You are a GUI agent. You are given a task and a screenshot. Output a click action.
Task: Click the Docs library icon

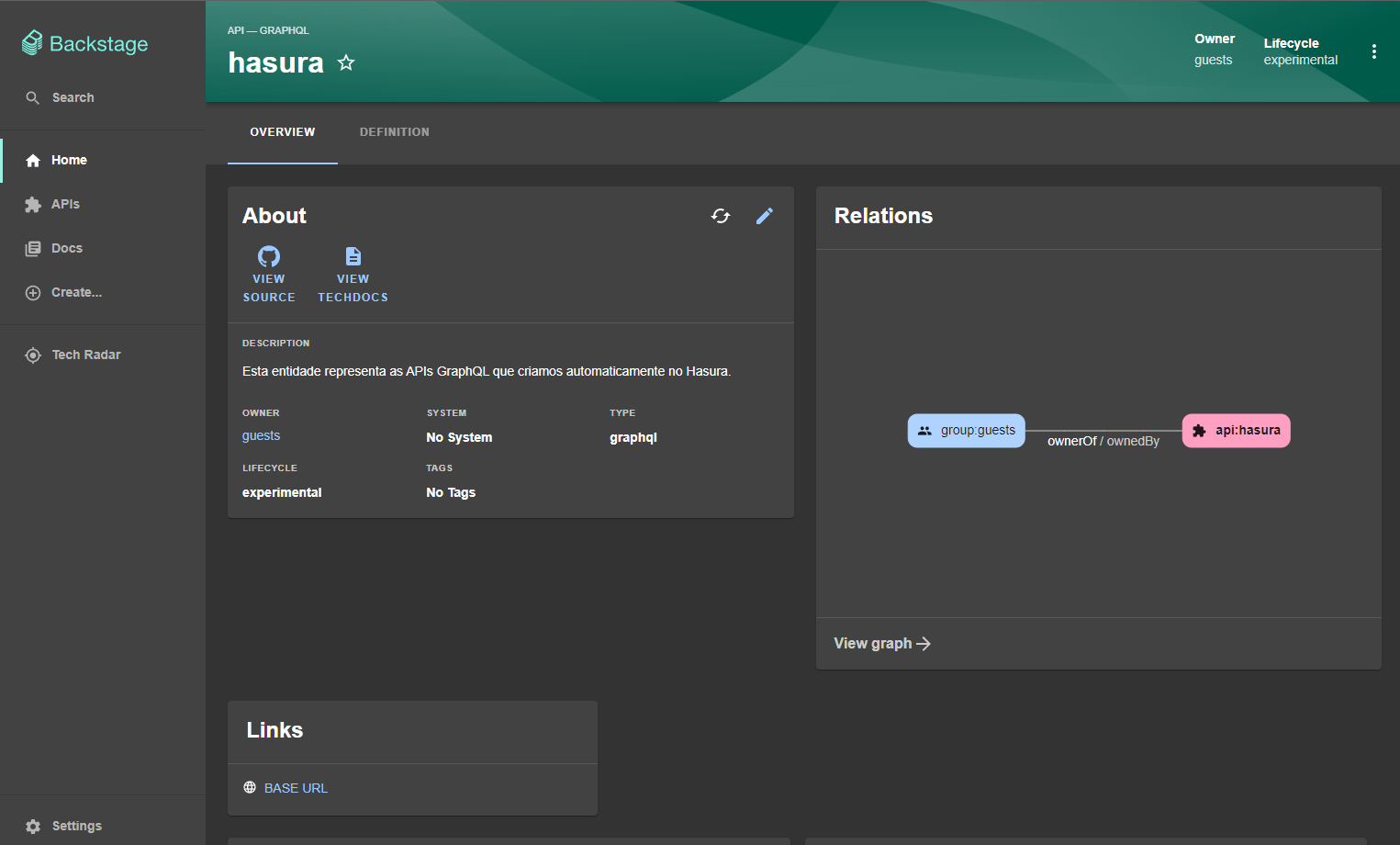33,249
